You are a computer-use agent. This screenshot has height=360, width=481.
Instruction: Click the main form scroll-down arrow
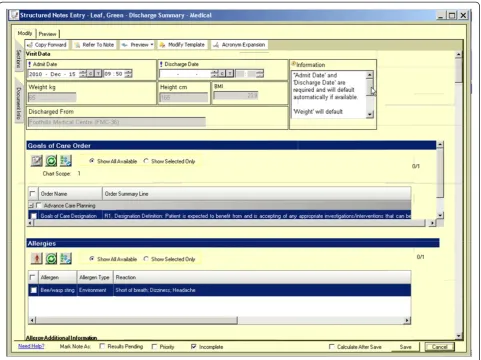click(459, 336)
